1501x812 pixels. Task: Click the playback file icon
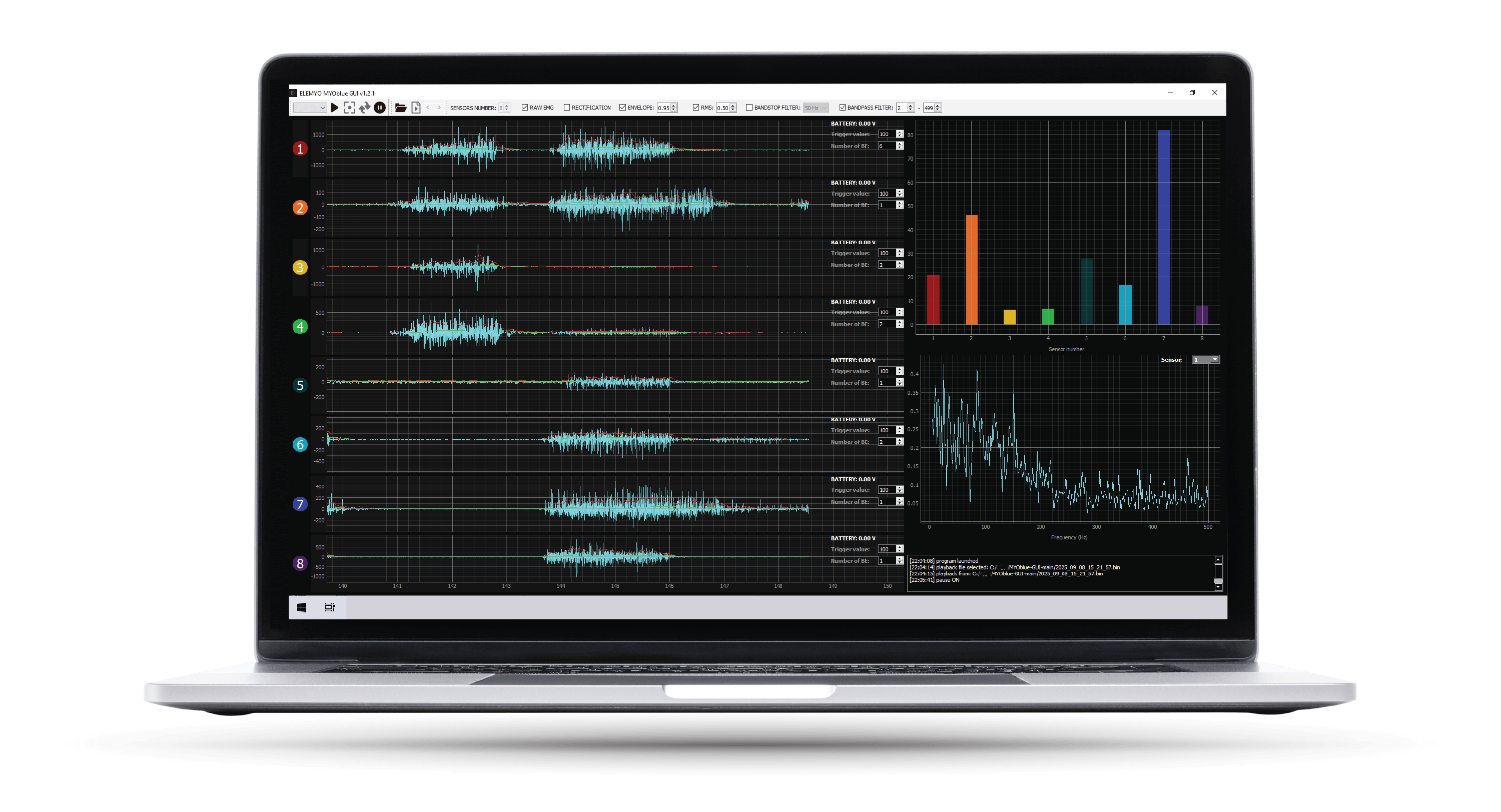(415, 108)
